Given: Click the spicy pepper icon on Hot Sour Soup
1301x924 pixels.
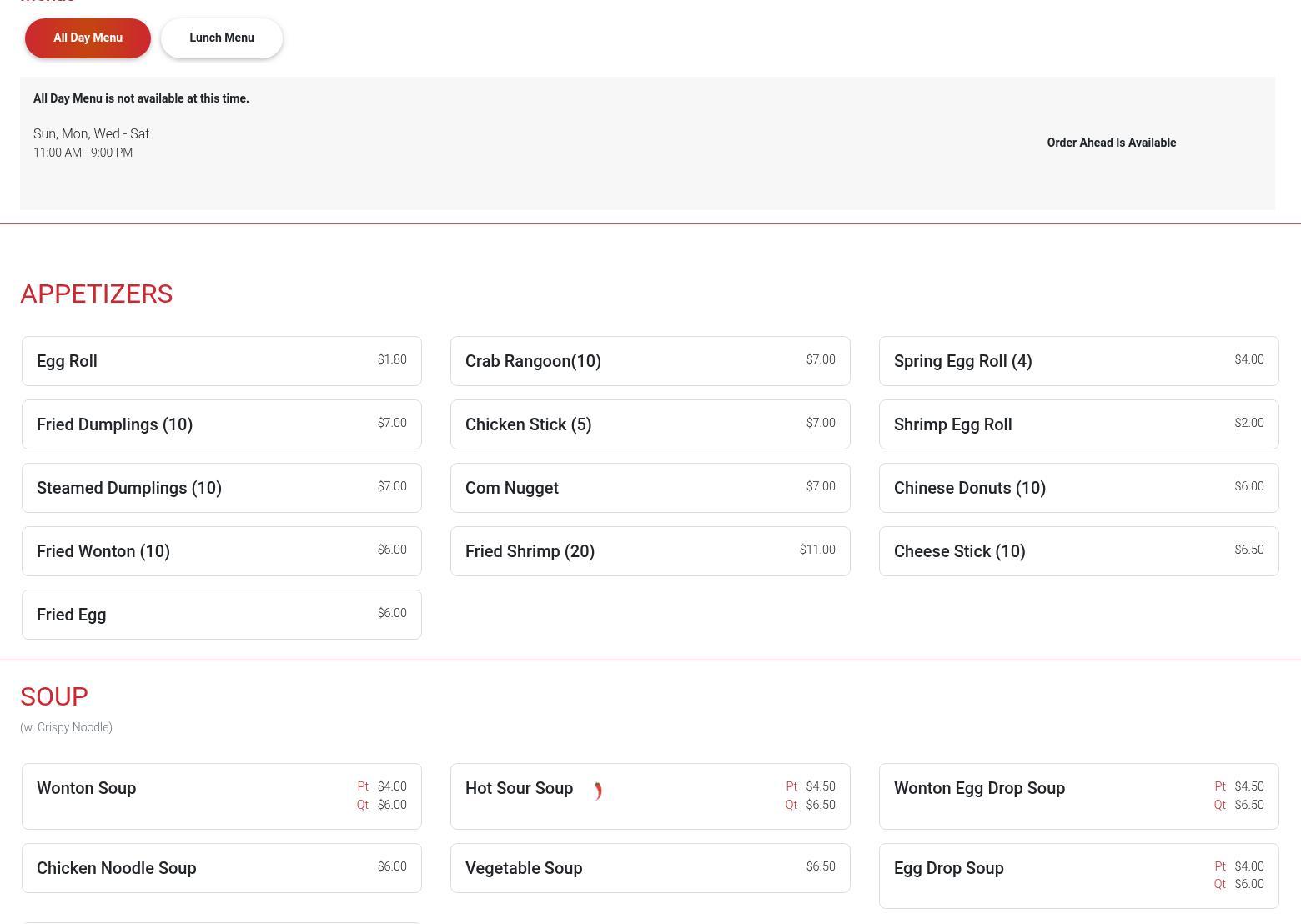Looking at the screenshot, I should click(x=598, y=791).
